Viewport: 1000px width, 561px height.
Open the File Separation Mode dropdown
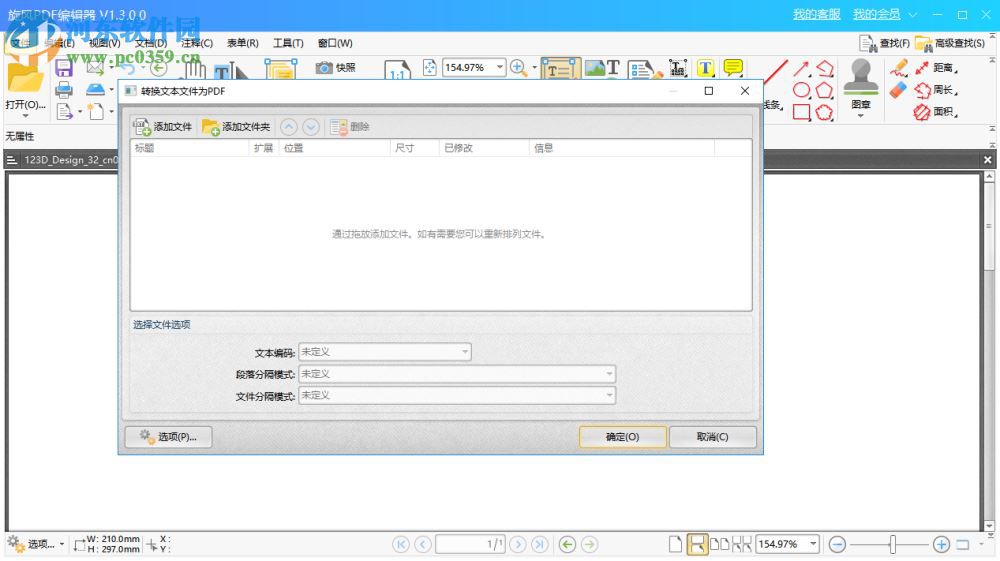coord(457,395)
